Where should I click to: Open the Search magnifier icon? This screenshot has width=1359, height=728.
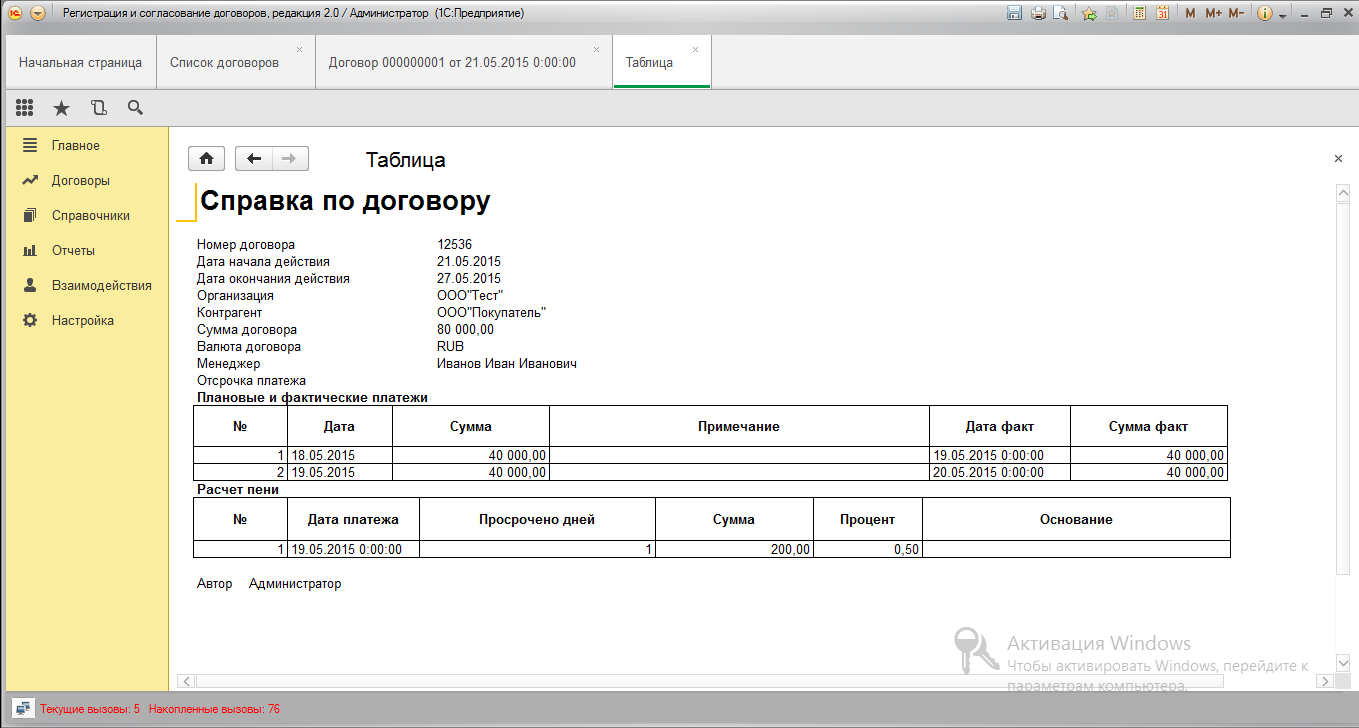pyautogui.click(x=135, y=107)
